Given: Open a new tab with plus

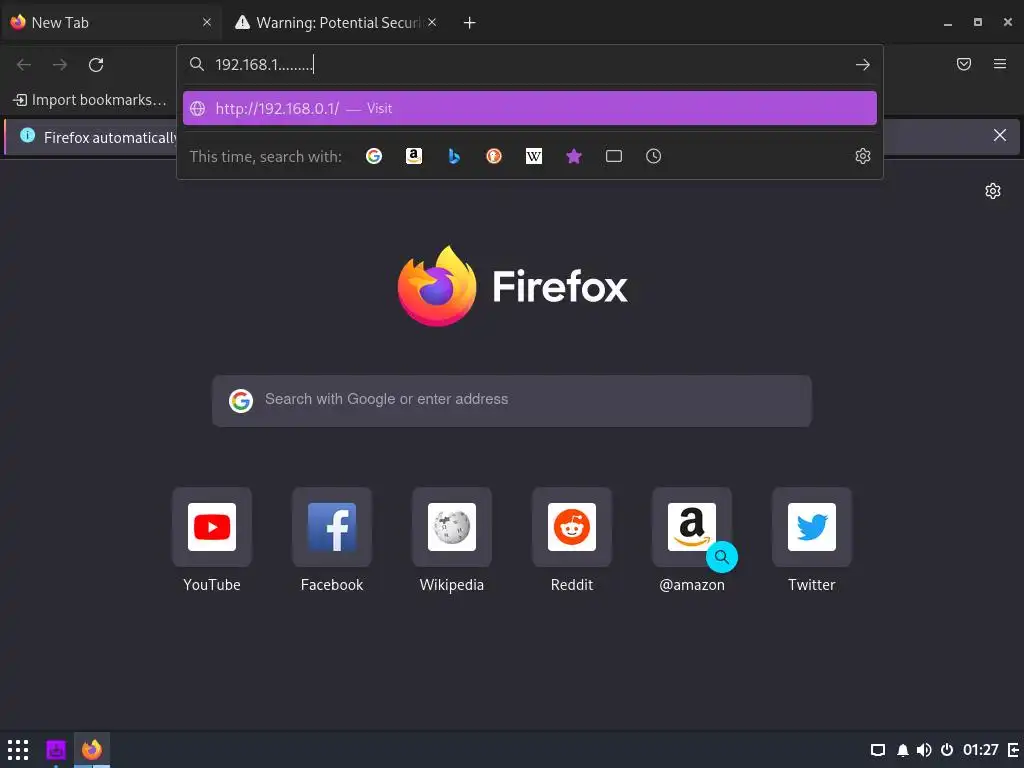Looking at the screenshot, I should 469,23.
